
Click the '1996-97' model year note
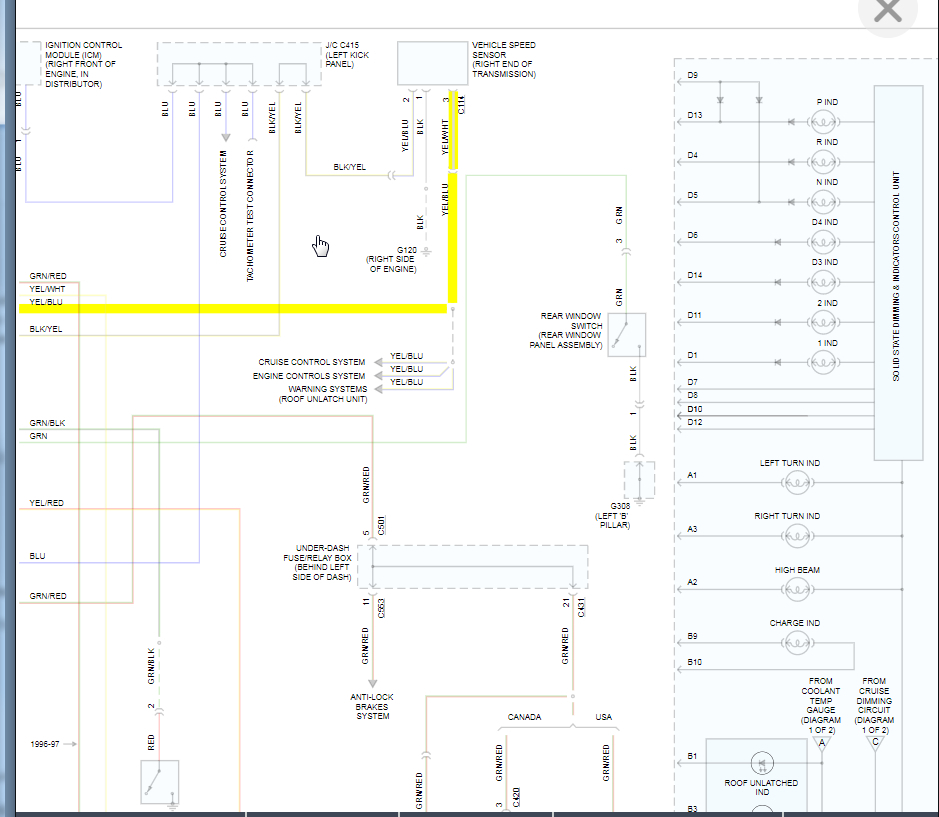click(45, 744)
